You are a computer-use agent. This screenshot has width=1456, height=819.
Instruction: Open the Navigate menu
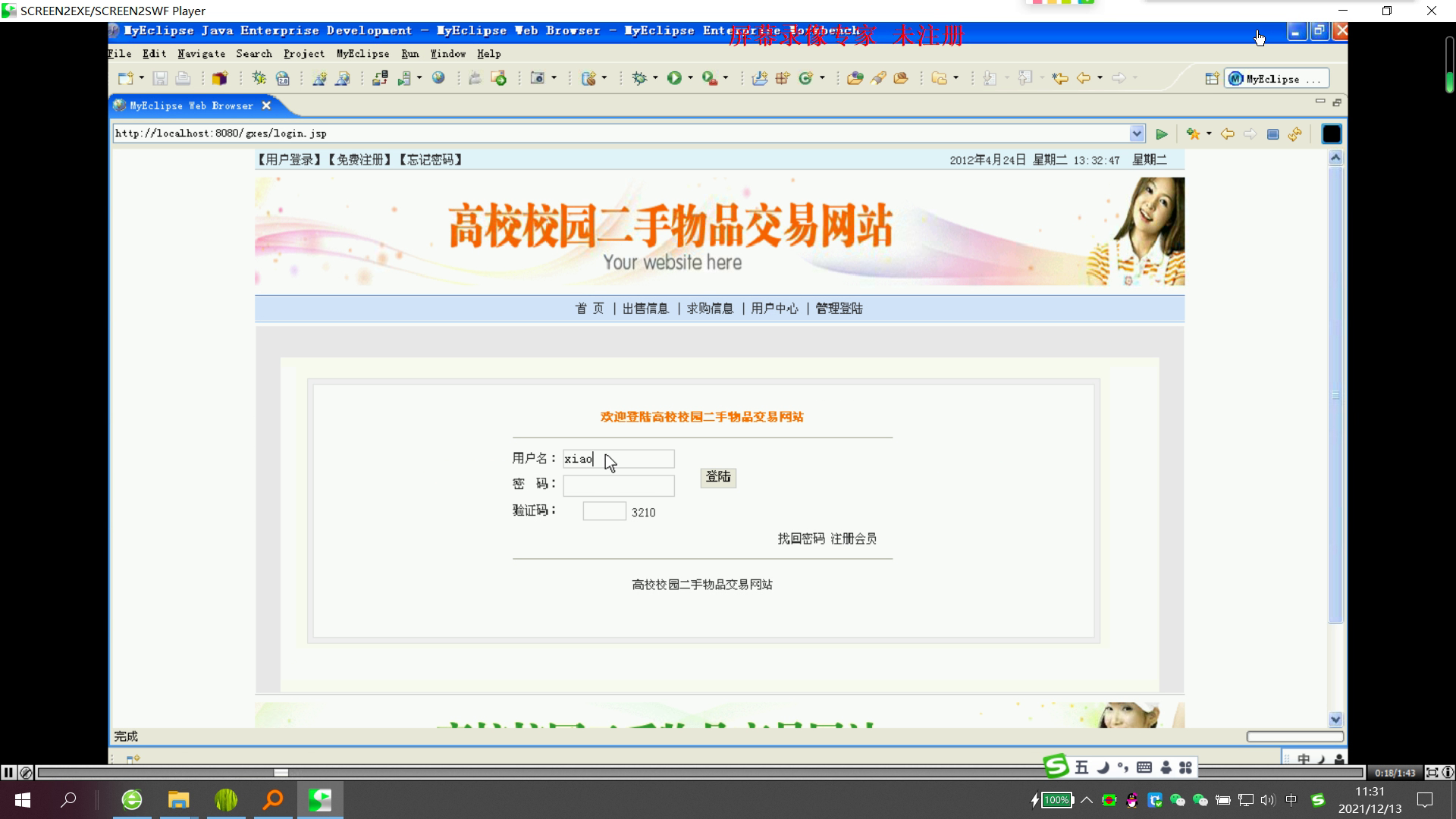tap(201, 54)
